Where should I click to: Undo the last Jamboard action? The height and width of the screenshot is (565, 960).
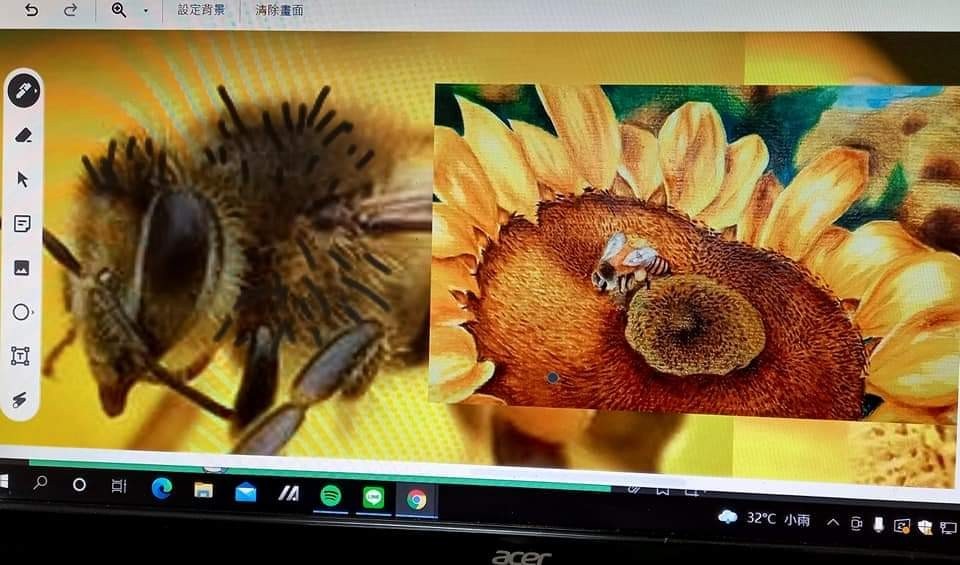coord(31,10)
